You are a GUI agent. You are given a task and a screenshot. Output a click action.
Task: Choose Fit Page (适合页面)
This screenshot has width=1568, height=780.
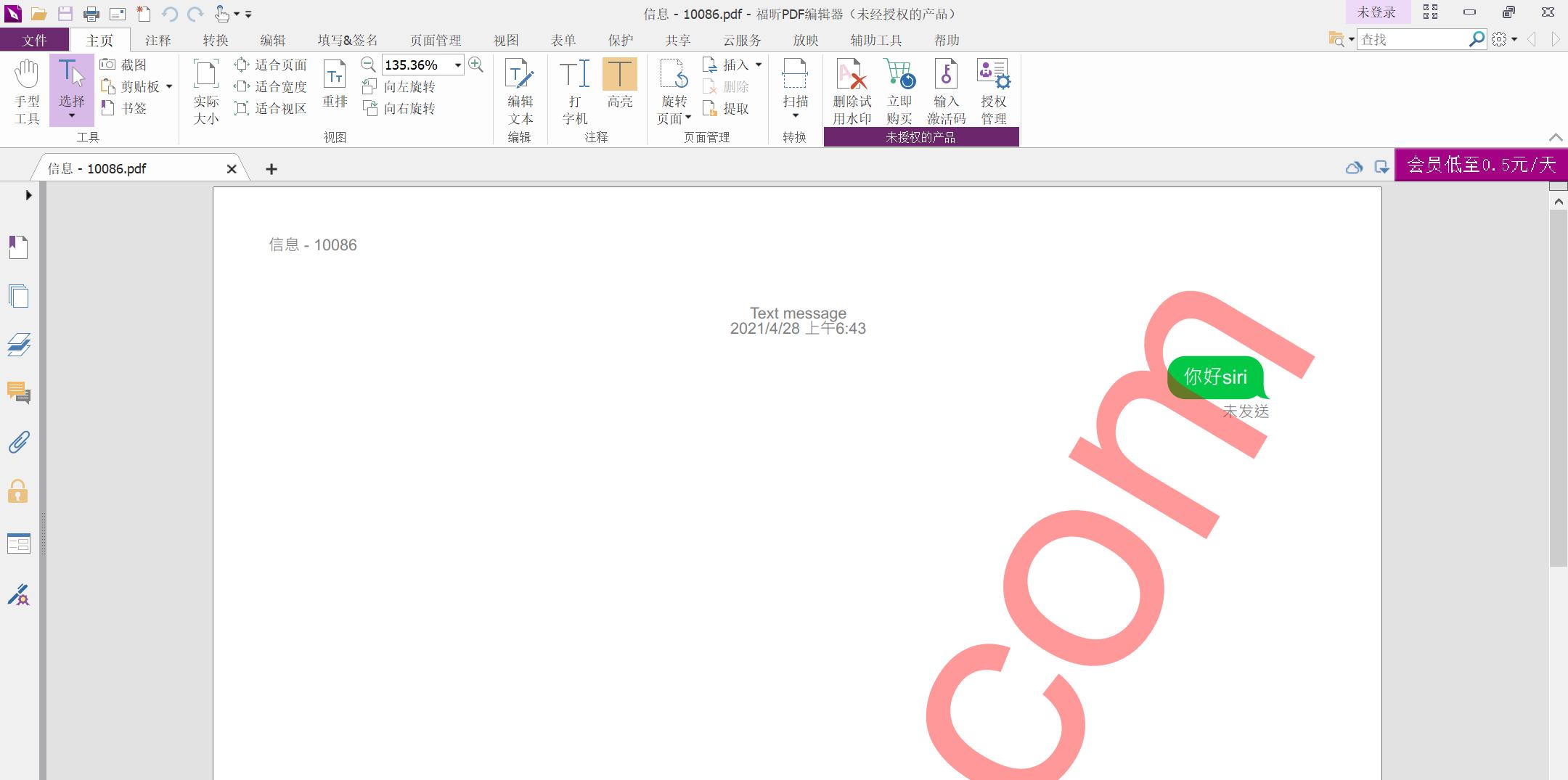point(270,65)
